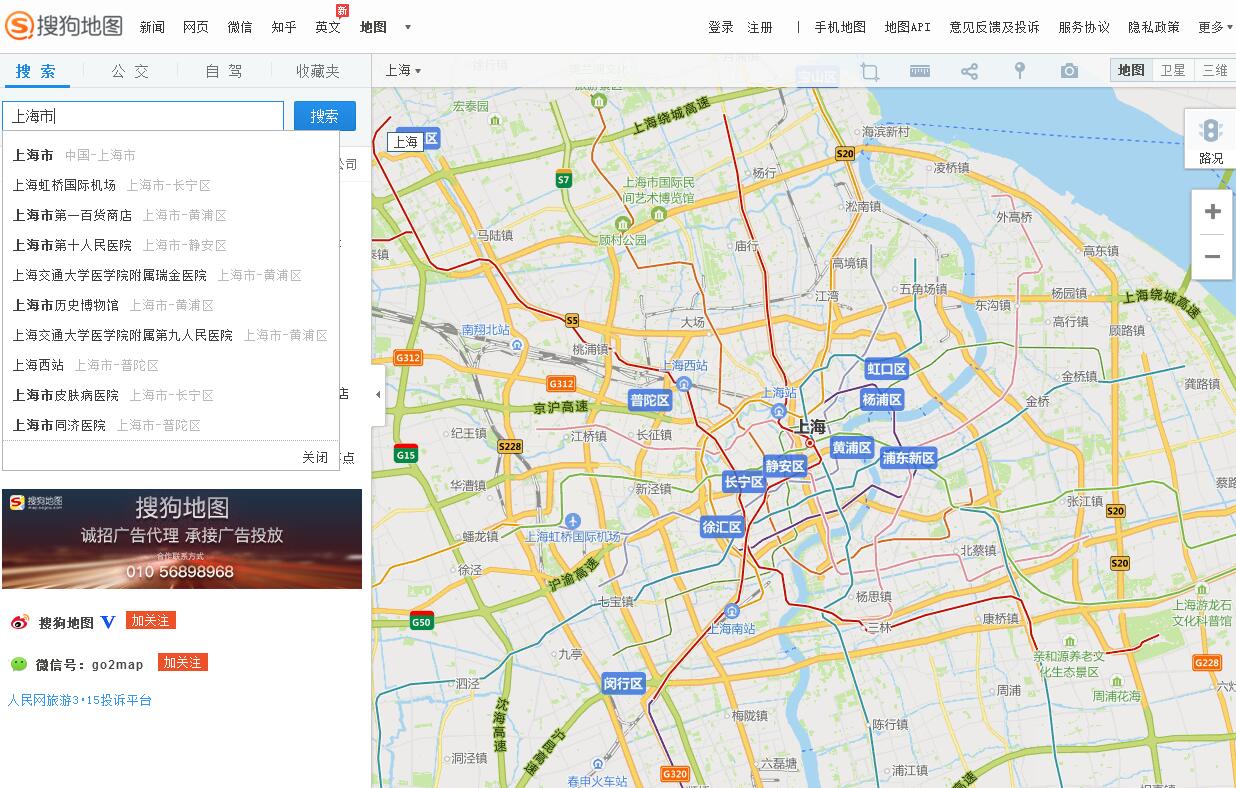The width and height of the screenshot is (1236, 788).
Task: Click the search input containing 上海市
Action: coord(143,116)
